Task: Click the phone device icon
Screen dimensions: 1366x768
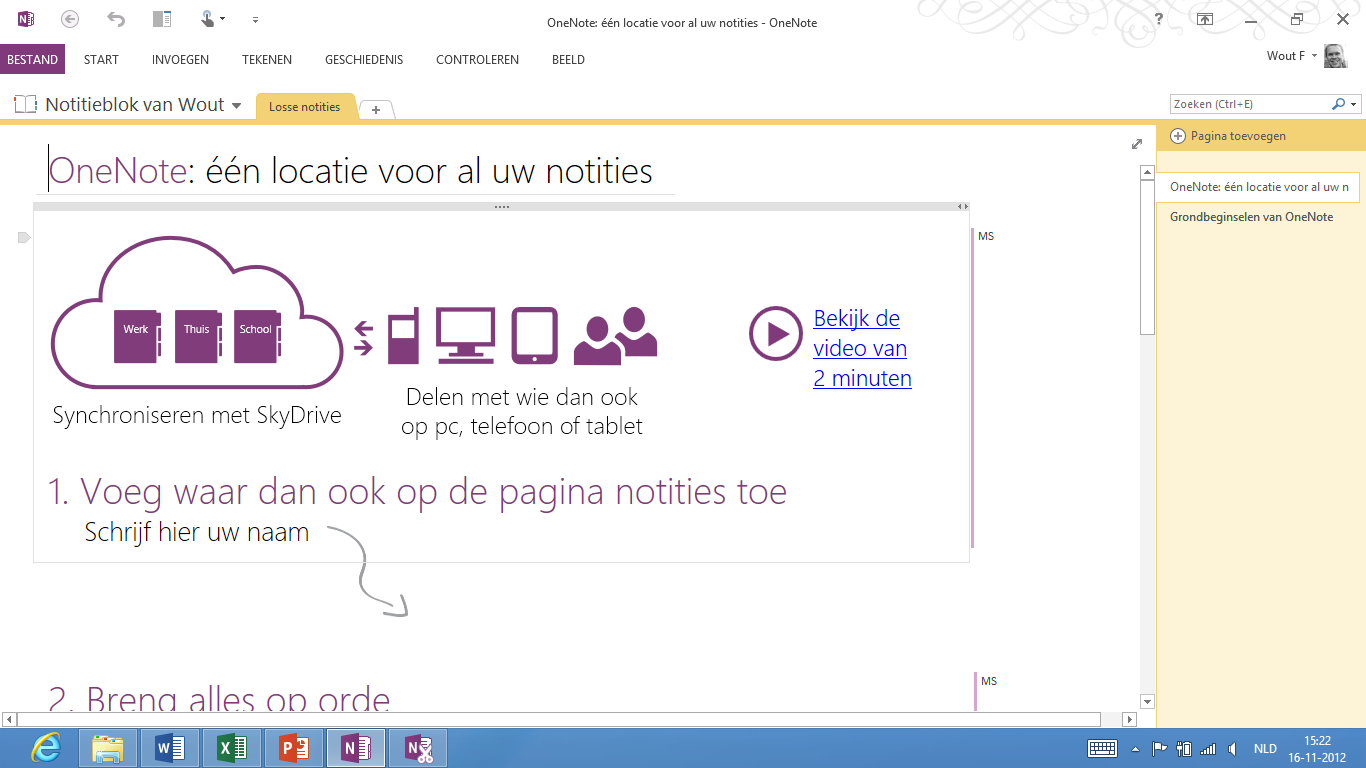Action: [402, 337]
